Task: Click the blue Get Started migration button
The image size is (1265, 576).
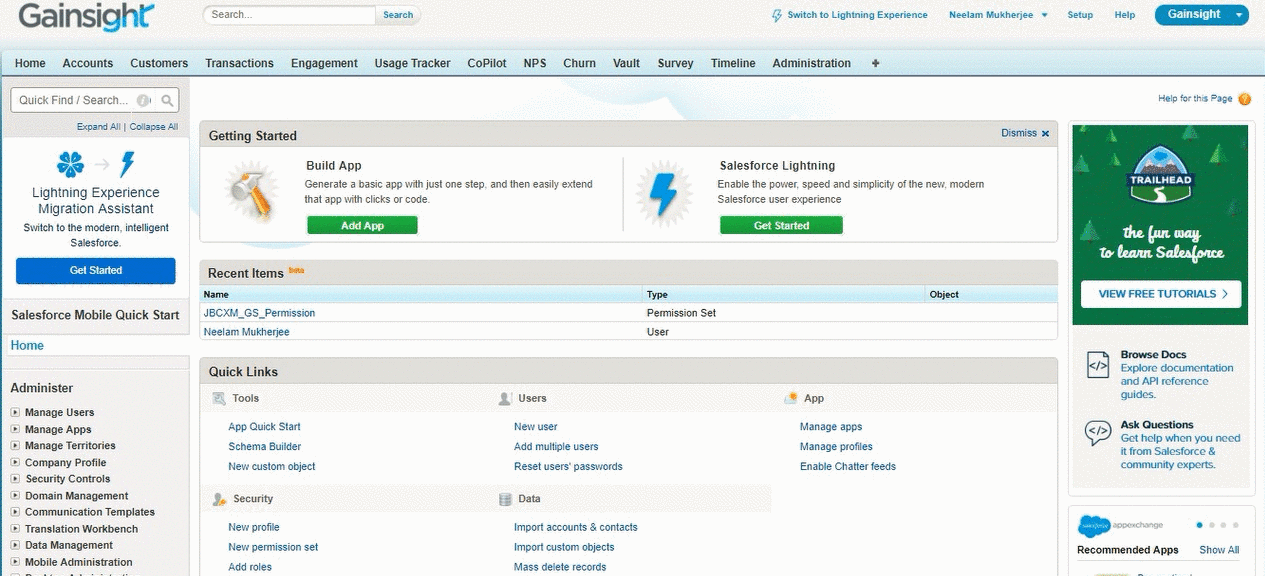Action: pyautogui.click(x=96, y=270)
